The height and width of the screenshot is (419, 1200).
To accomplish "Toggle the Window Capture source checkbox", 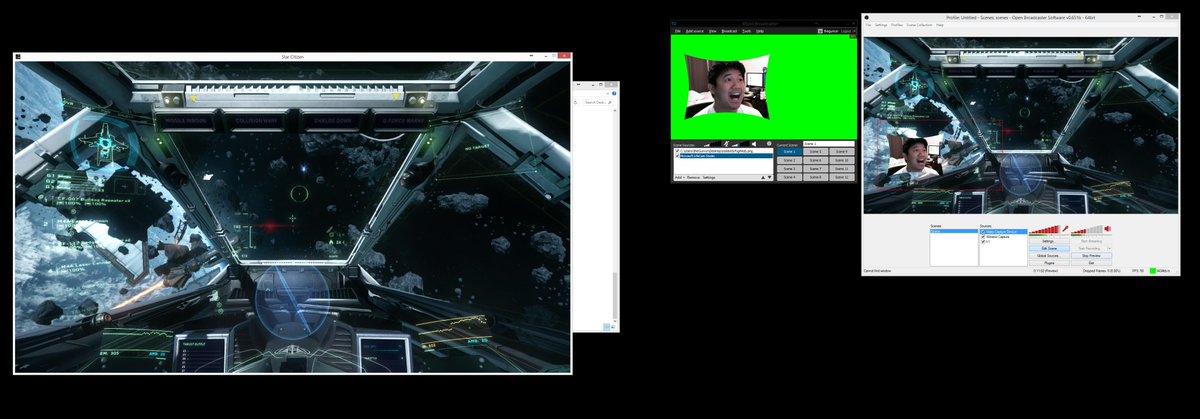I will (x=983, y=237).
